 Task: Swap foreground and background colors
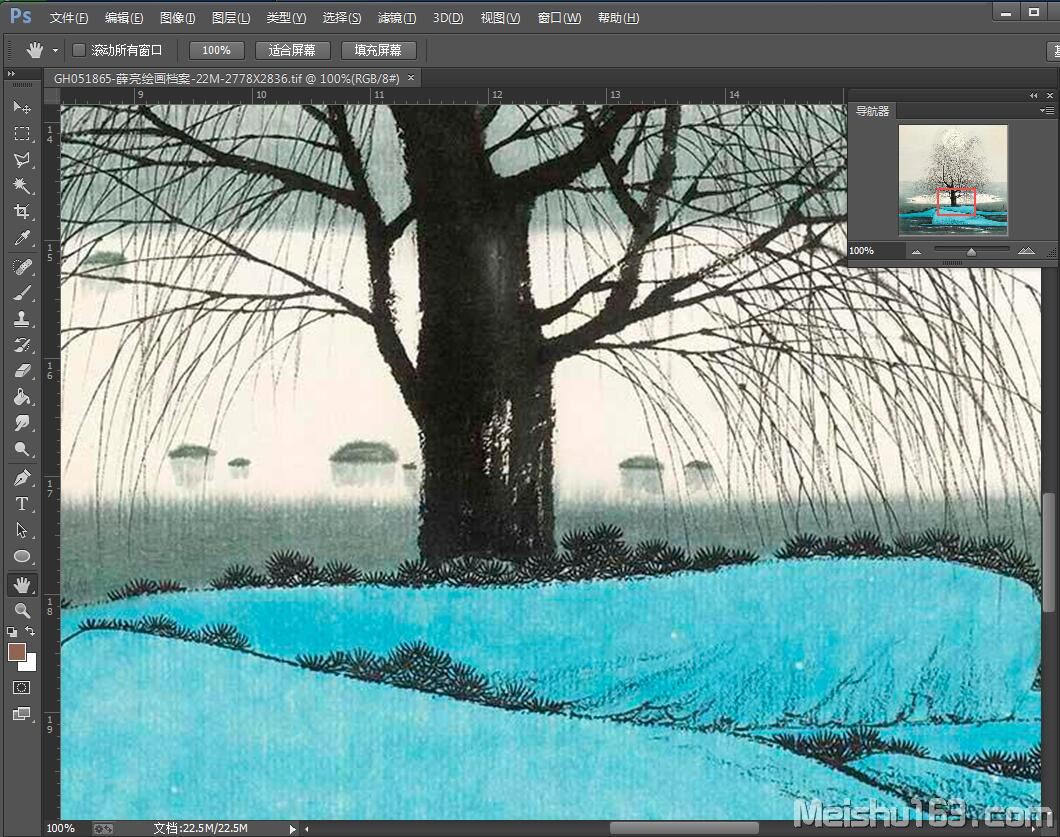(30, 631)
